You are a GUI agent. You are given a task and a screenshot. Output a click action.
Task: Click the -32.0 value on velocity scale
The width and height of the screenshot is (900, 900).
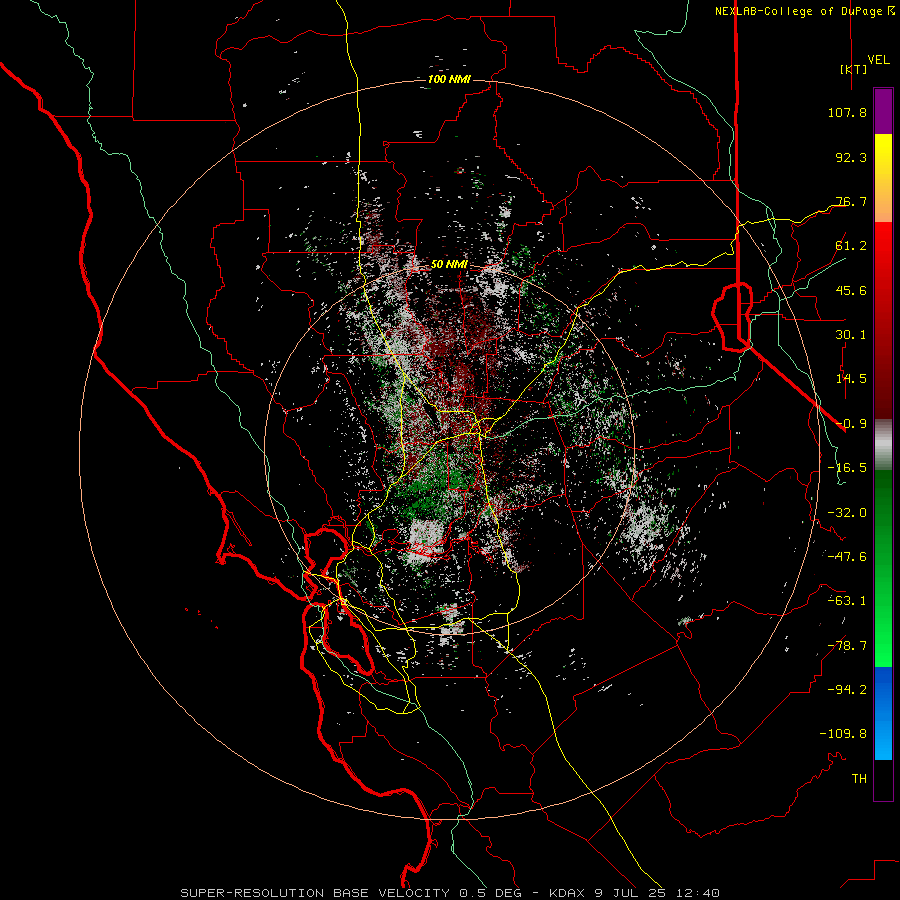tap(847, 513)
